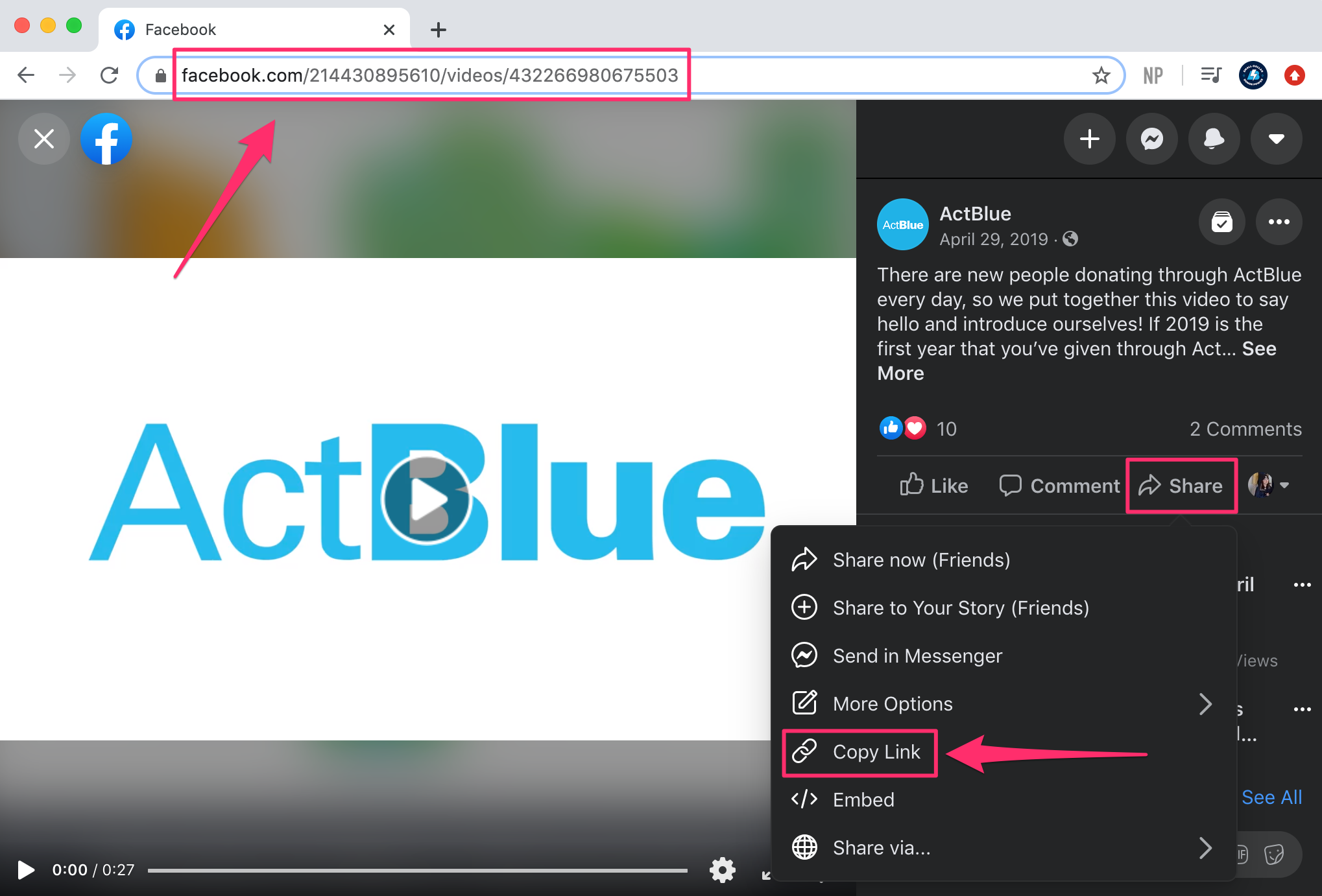Click the save video icon next to ActBlue
Image resolution: width=1322 pixels, height=896 pixels.
pos(1221,222)
